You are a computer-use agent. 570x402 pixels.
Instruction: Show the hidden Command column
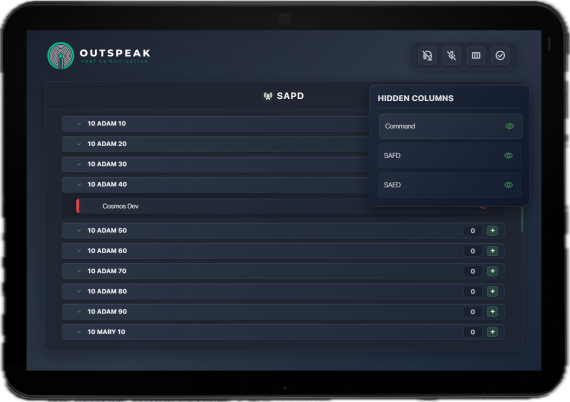[510, 126]
